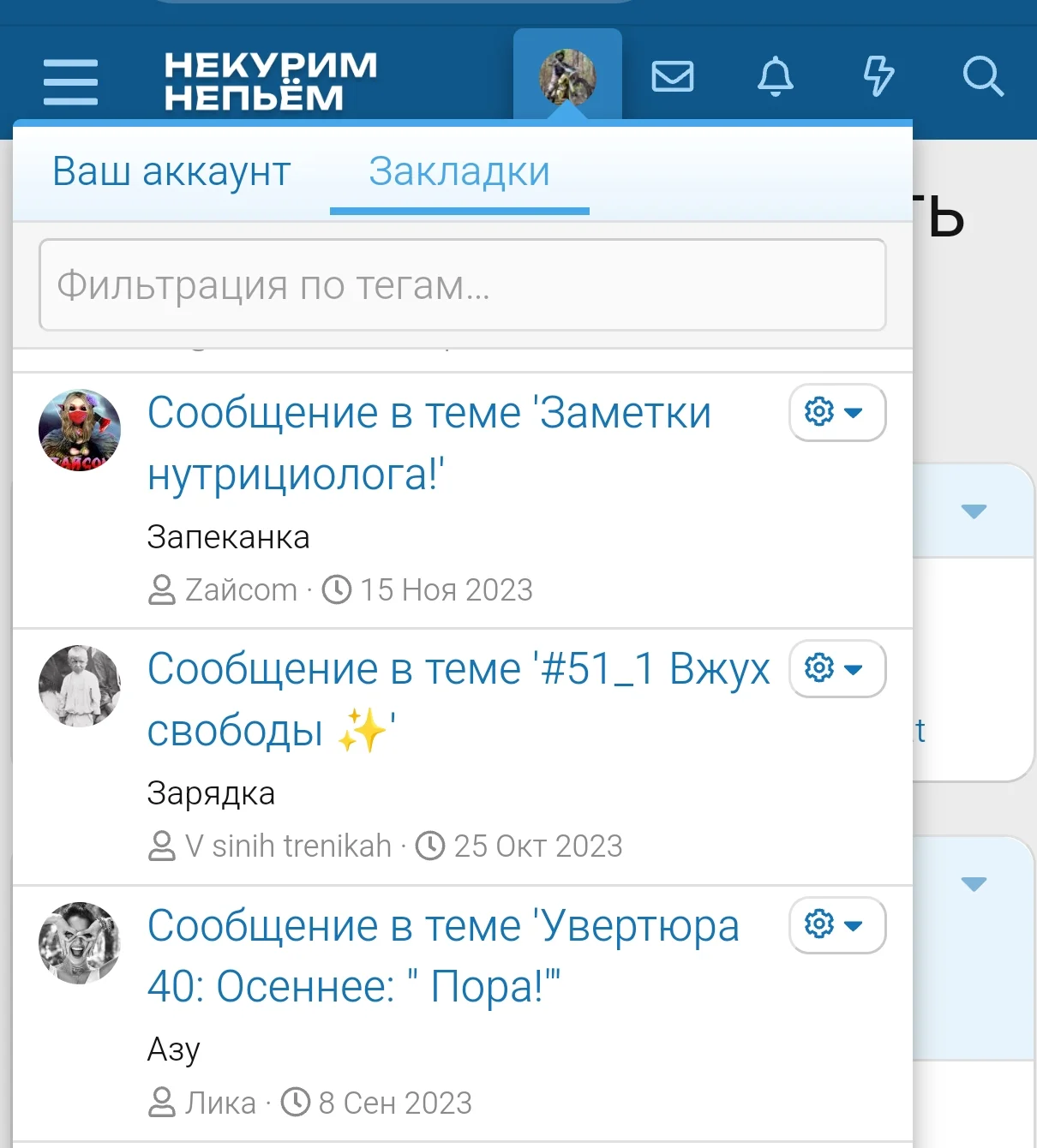Open the site search magnifier
This screenshot has width=1037, height=1148.
[982, 77]
